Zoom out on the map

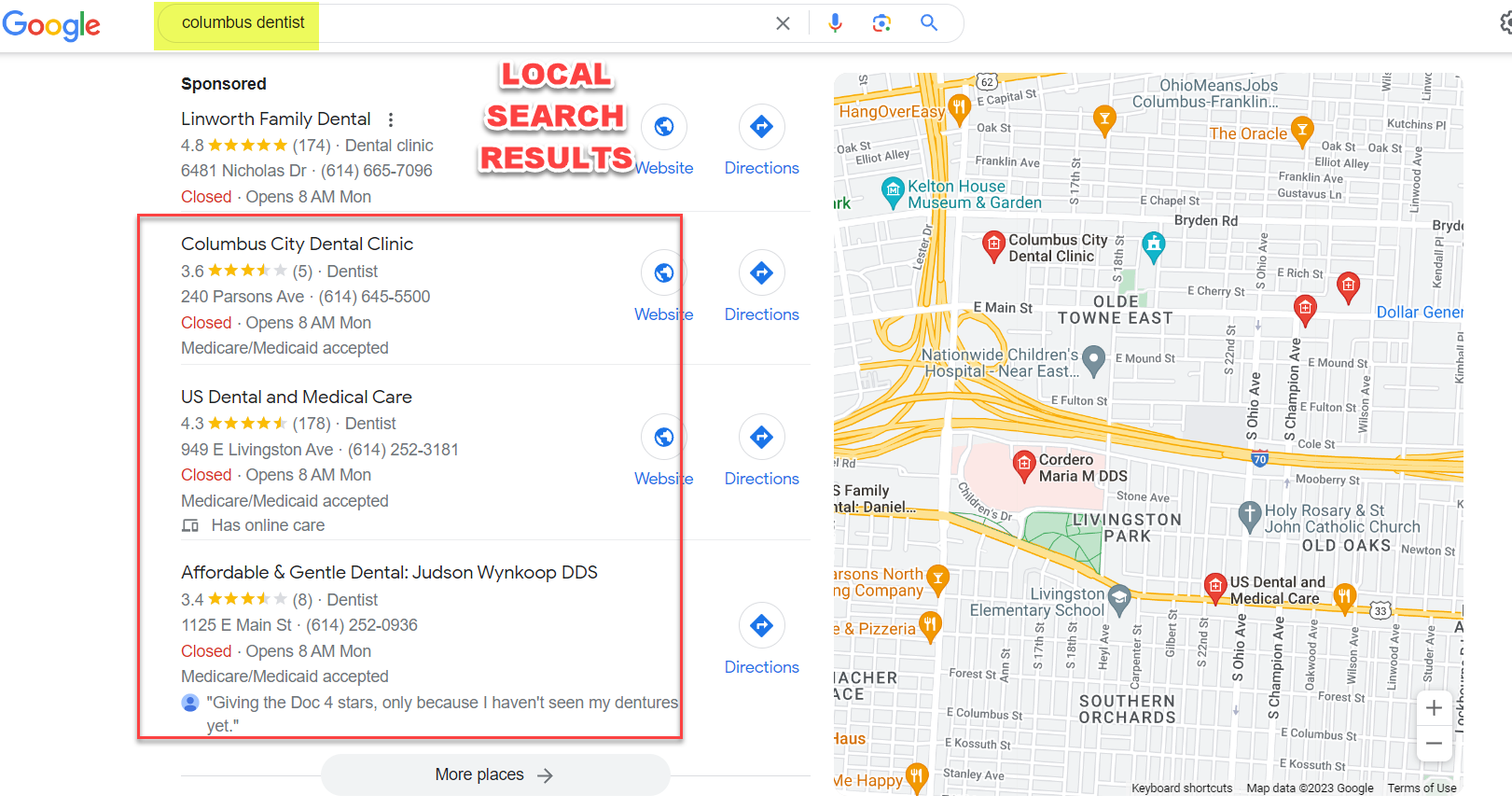coord(1435,744)
